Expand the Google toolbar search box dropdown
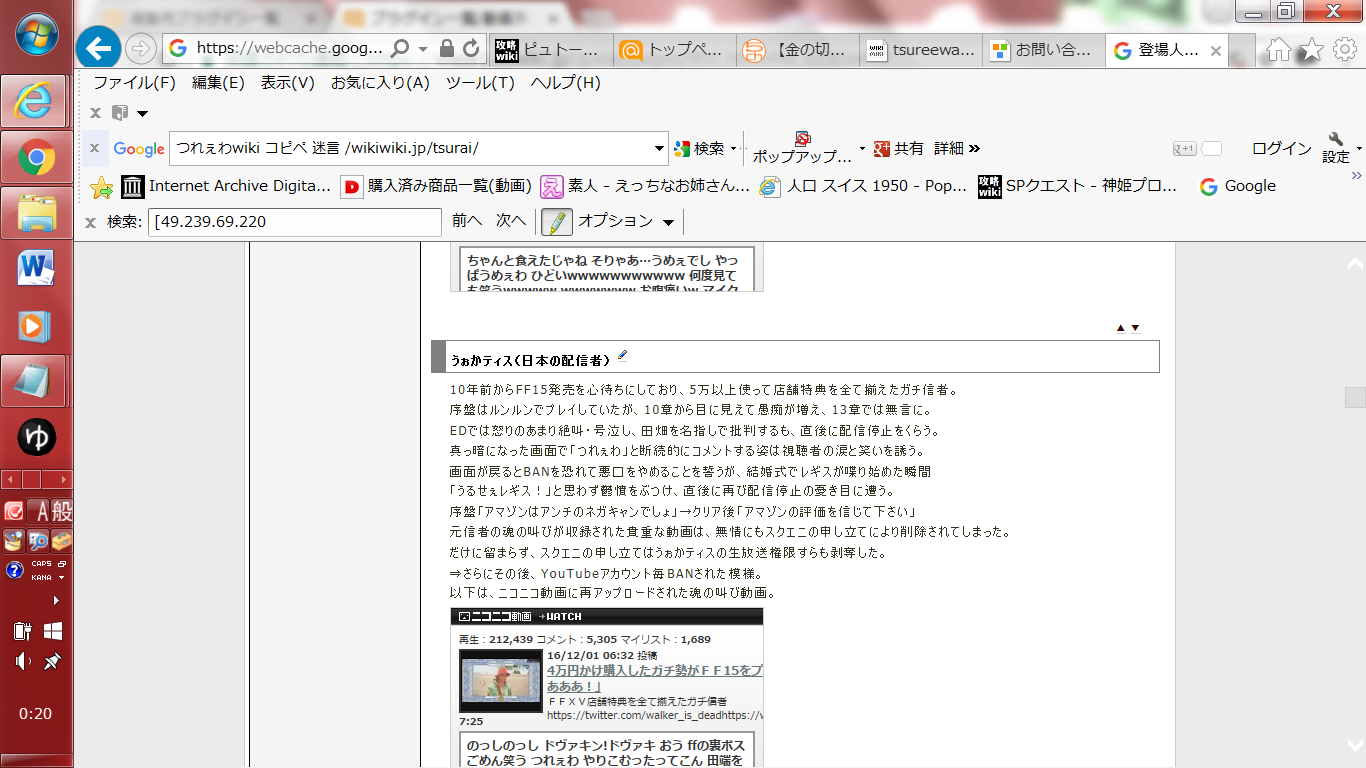1366x768 pixels. [659, 148]
